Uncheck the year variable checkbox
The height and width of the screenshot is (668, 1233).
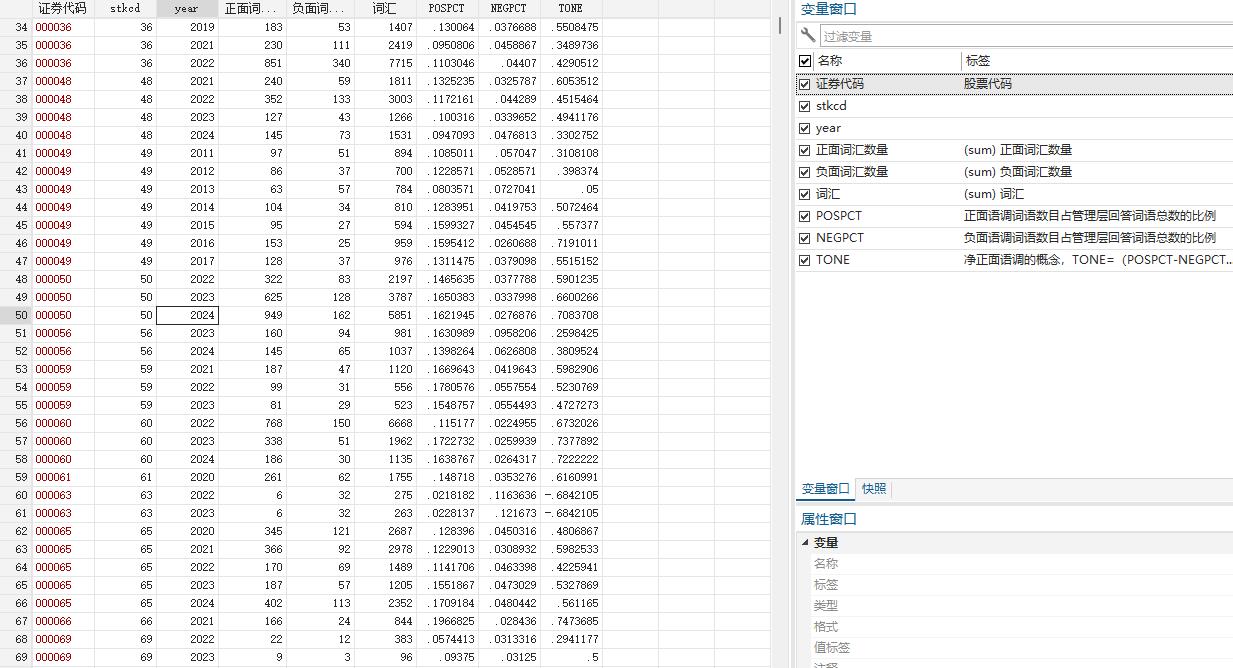pyautogui.click(x=806, y=128)
